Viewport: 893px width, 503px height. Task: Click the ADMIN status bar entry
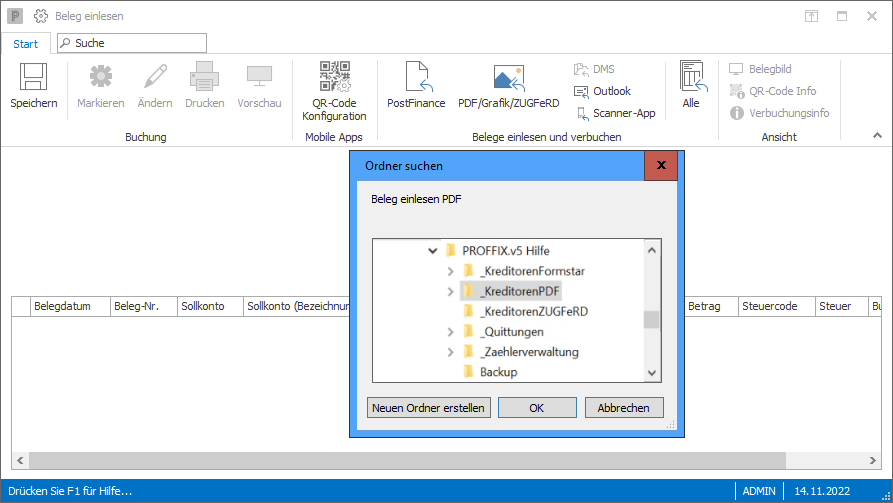click(x=759, y=491)
